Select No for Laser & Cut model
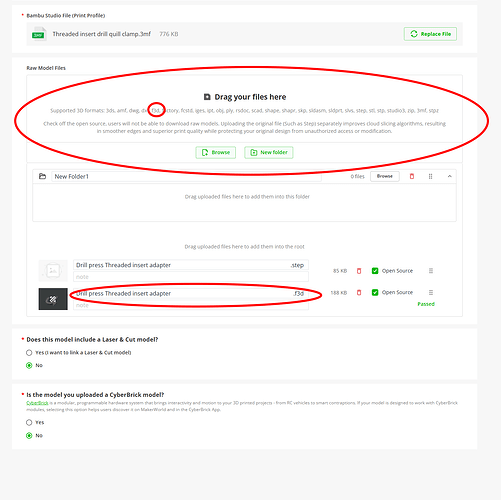Image resolution: width=501 pixels, height=500 pixels. click(29, 365)
